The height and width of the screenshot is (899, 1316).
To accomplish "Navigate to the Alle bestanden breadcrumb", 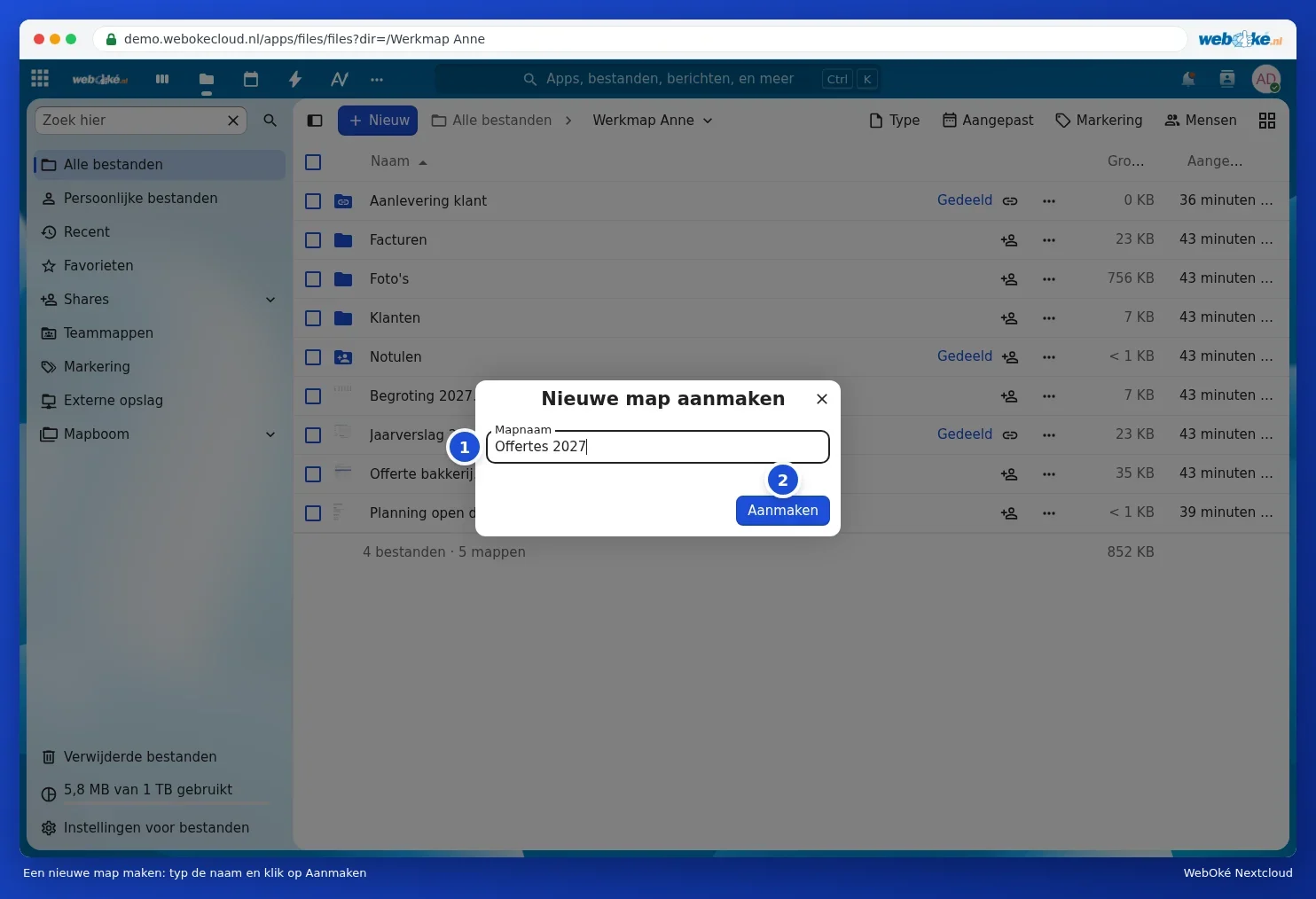I will point(492,121).
